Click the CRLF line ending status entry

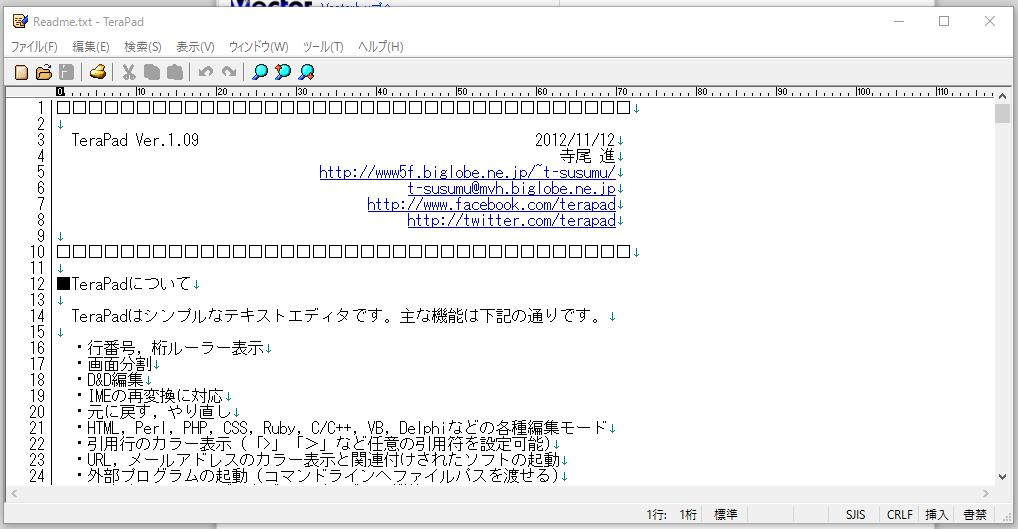[899, 515]
